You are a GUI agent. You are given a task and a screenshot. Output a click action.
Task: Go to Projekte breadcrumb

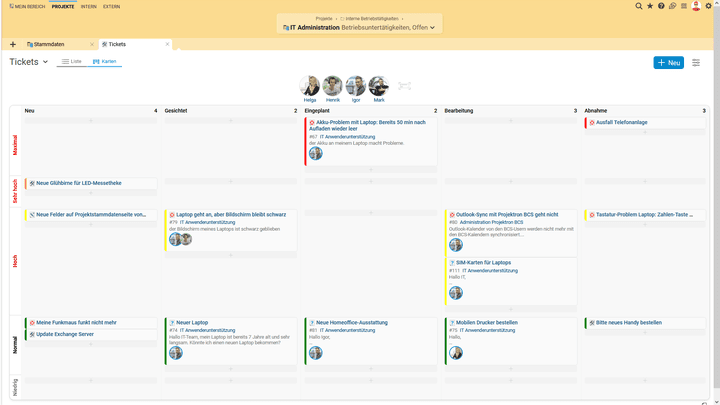click(324, 19)
